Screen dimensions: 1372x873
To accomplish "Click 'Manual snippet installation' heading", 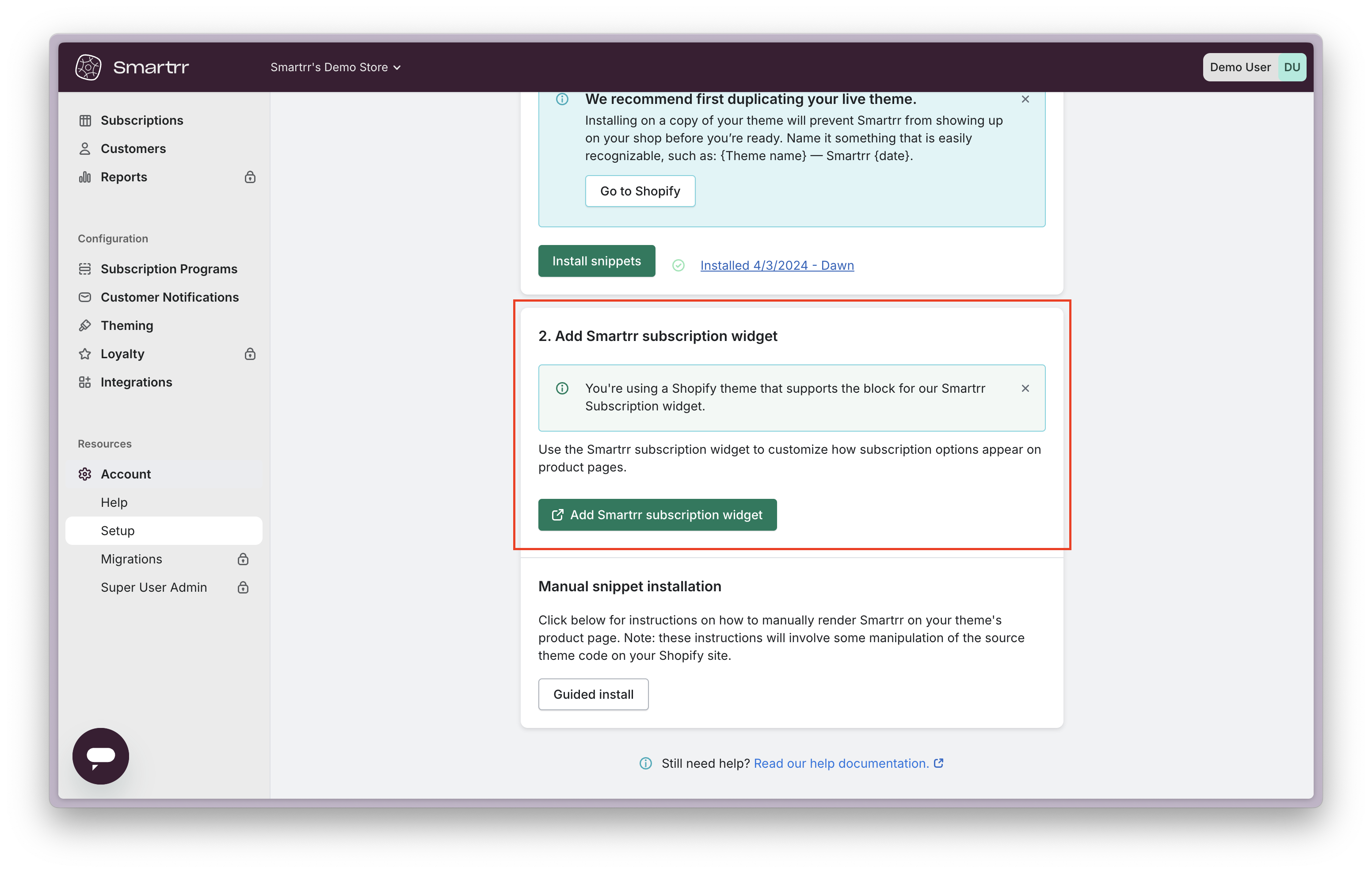I will (629, 587).
